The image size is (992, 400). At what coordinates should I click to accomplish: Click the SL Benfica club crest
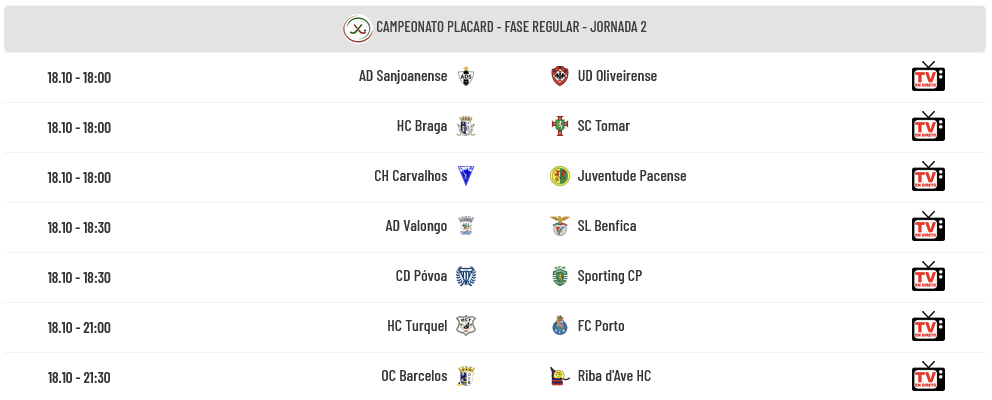coord(560,226)
